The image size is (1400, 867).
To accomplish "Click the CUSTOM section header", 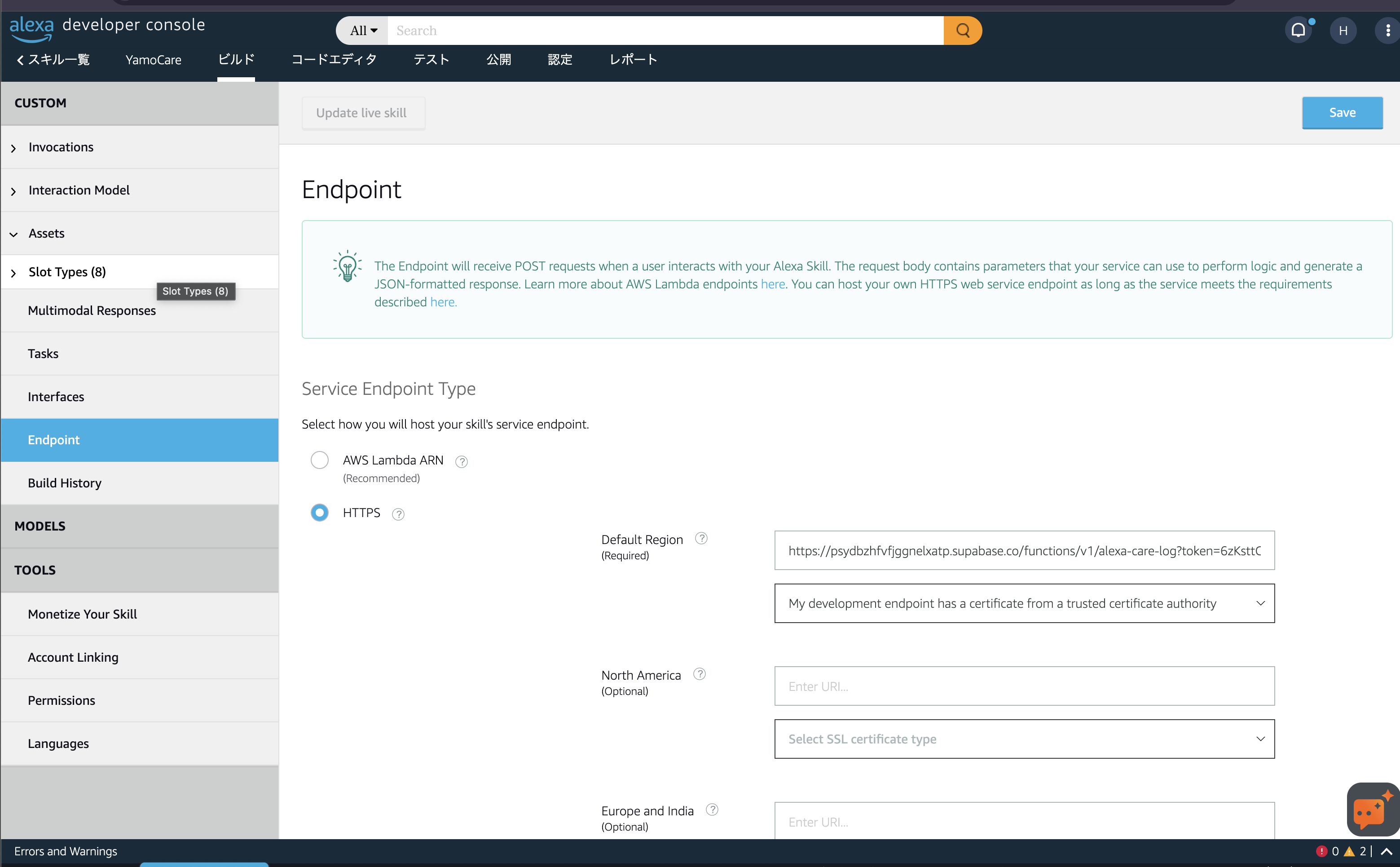I will (140, 103).
